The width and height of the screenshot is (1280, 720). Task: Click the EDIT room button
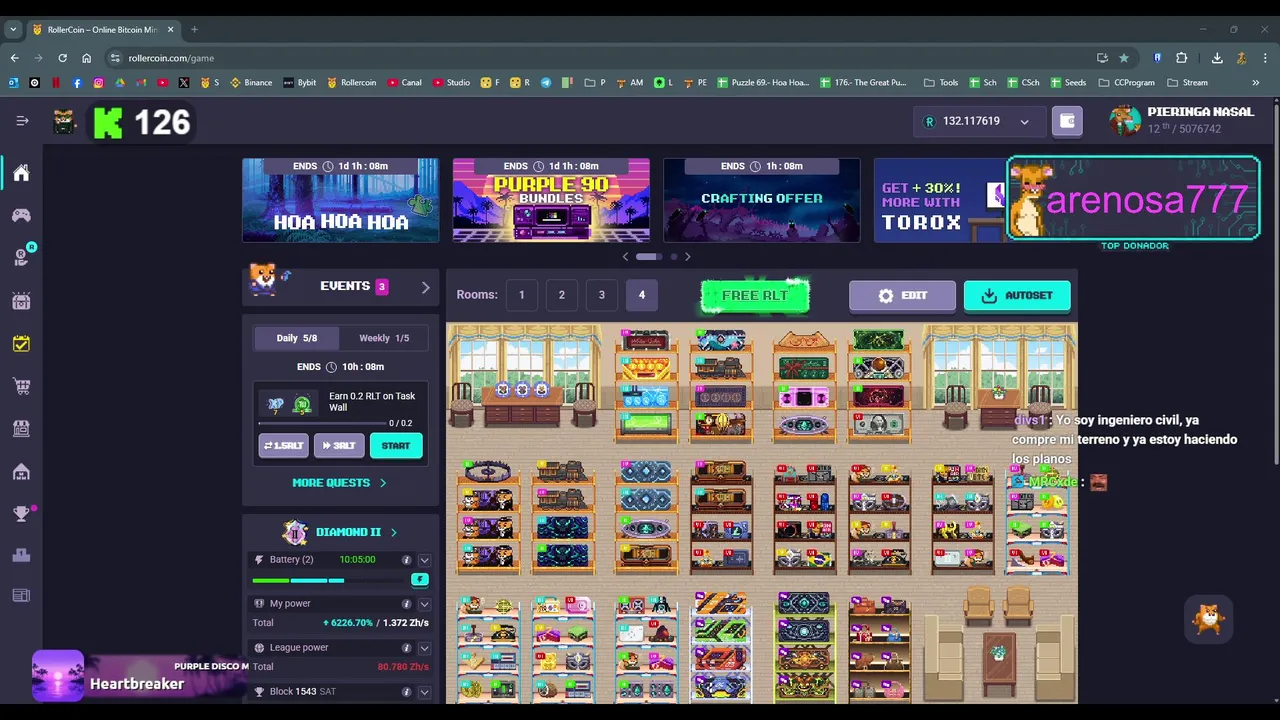click(903, 295)
